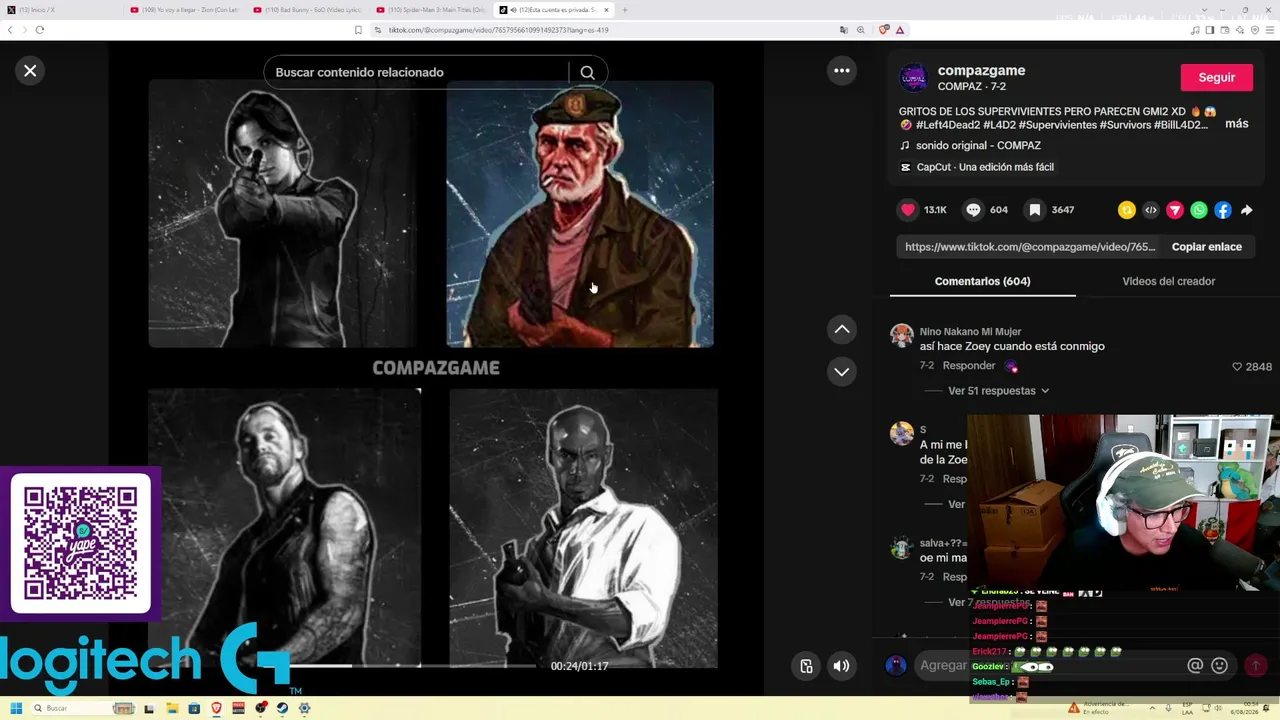Open the compazgame profile name
The height and width of the screenshot is (720, 1280).
(981, 71)
